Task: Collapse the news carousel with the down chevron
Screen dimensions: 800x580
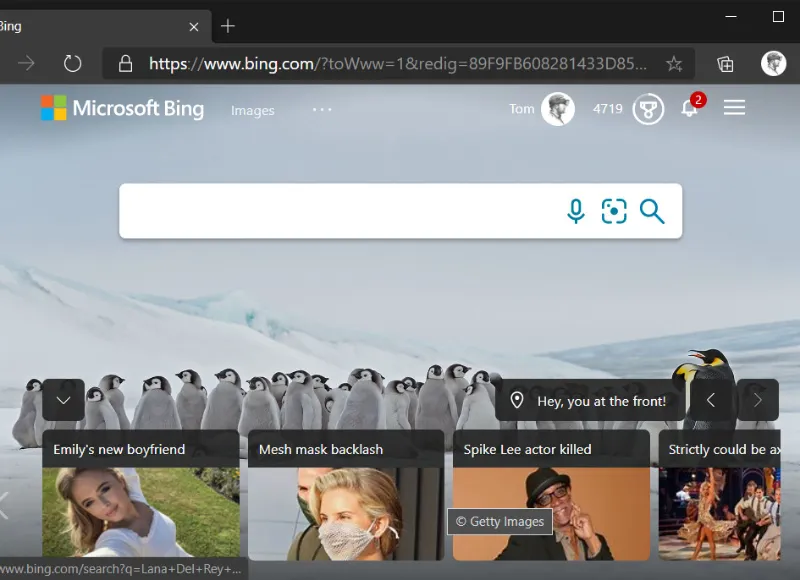Action: click(63, 400)
